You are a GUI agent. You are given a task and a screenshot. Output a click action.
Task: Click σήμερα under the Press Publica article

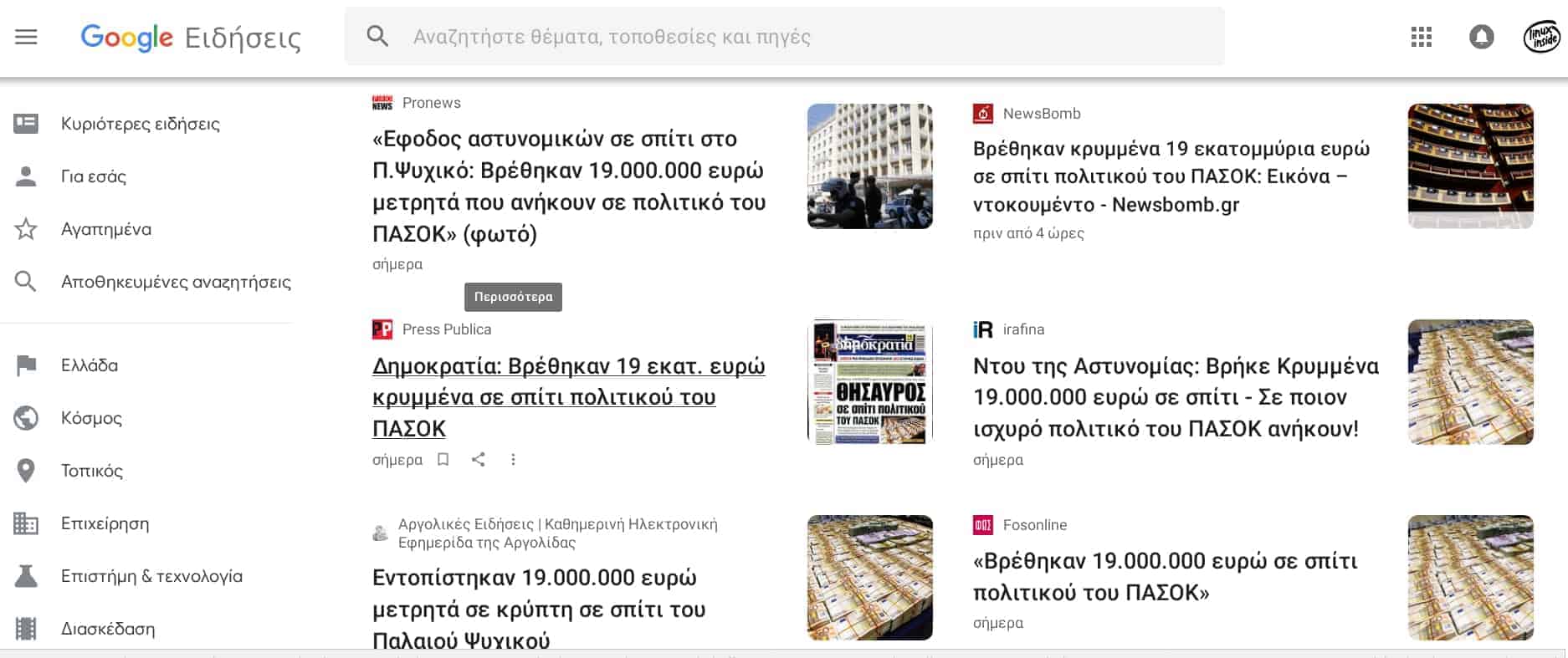397,460
